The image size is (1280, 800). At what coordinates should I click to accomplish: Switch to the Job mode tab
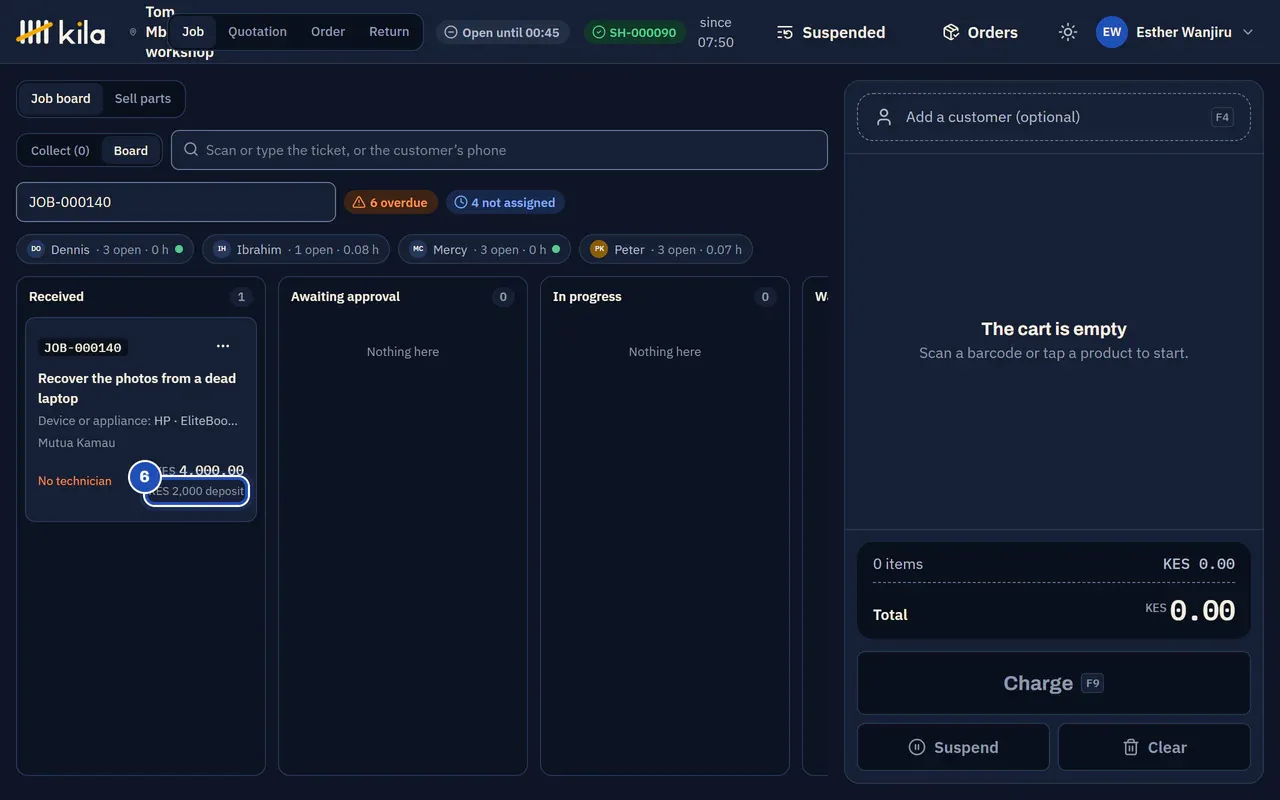(193, 32)
